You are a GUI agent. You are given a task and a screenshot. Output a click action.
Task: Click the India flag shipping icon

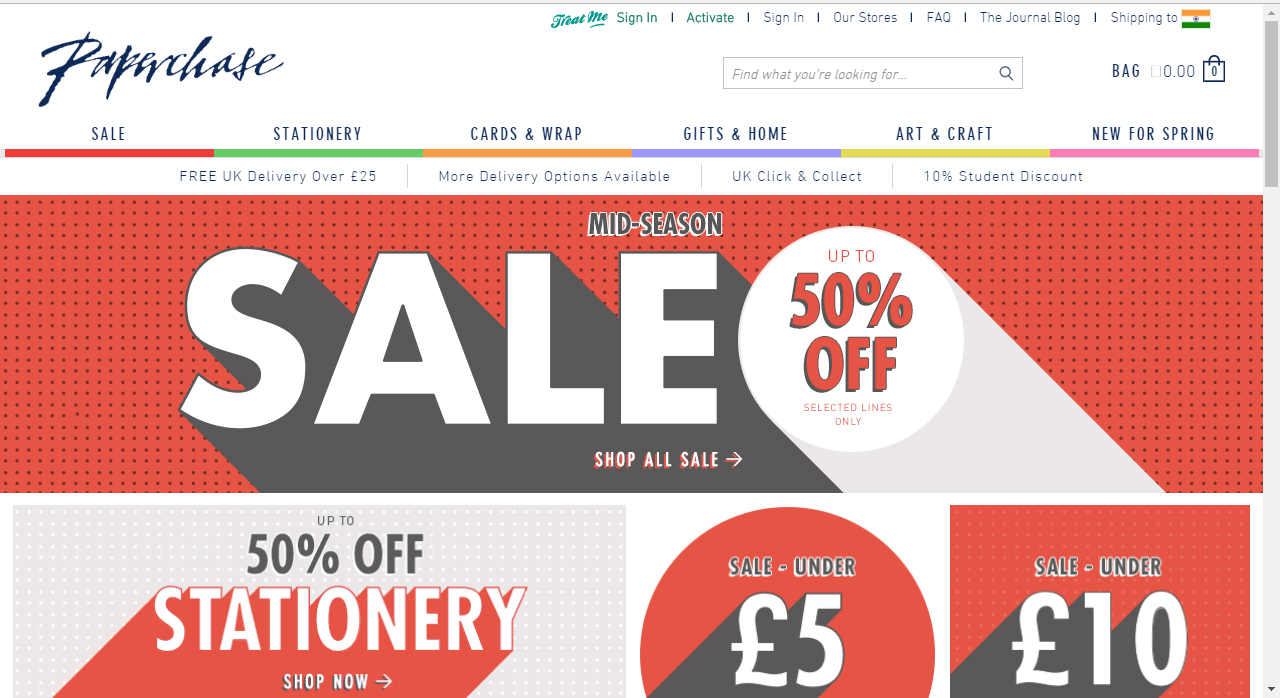1196,18
